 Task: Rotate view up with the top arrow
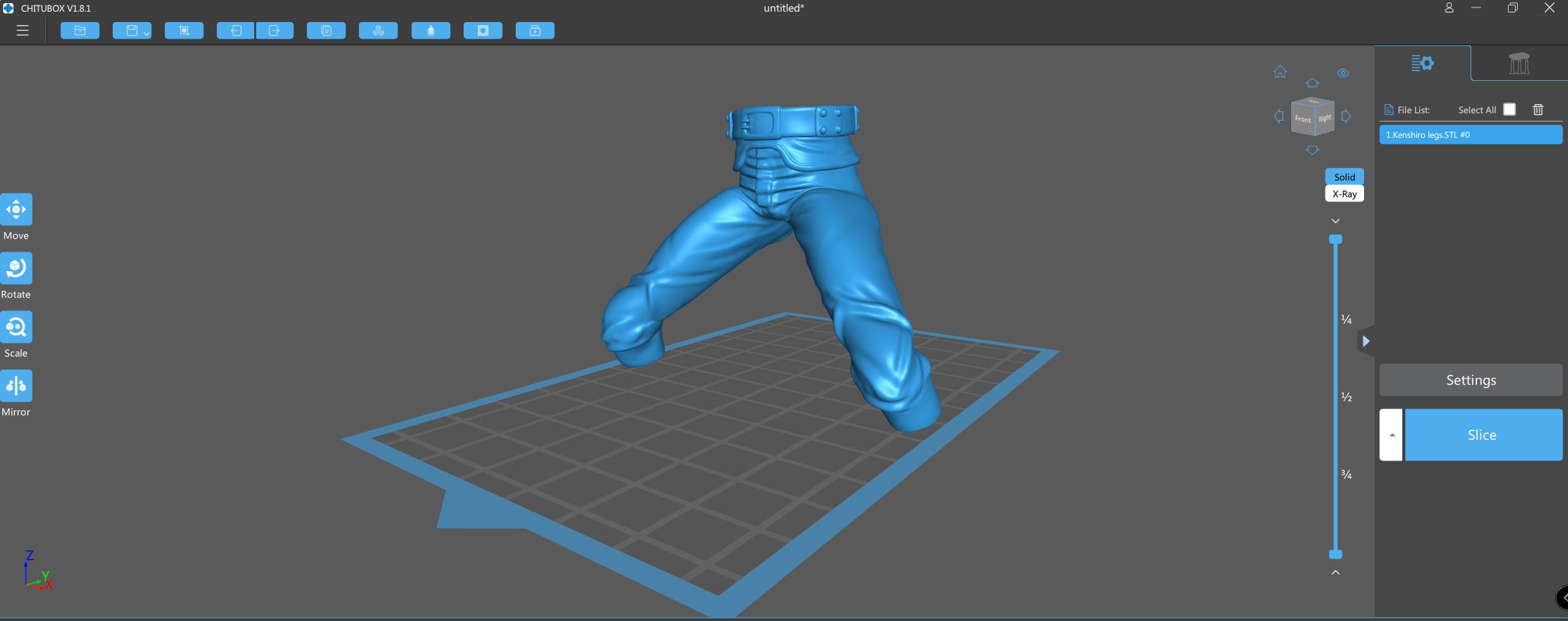click(1312, 83)
